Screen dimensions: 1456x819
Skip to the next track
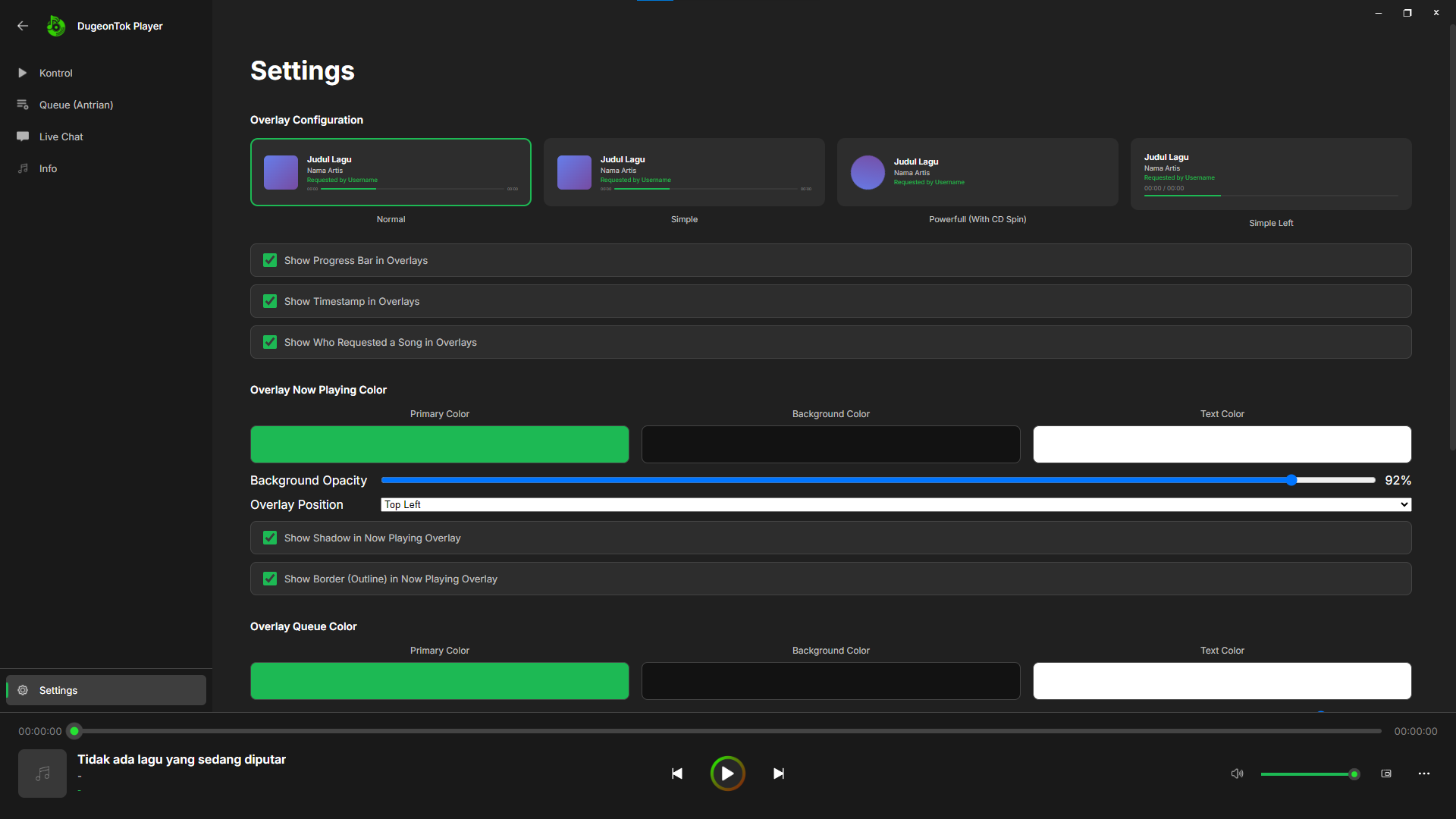click(778, 773)
